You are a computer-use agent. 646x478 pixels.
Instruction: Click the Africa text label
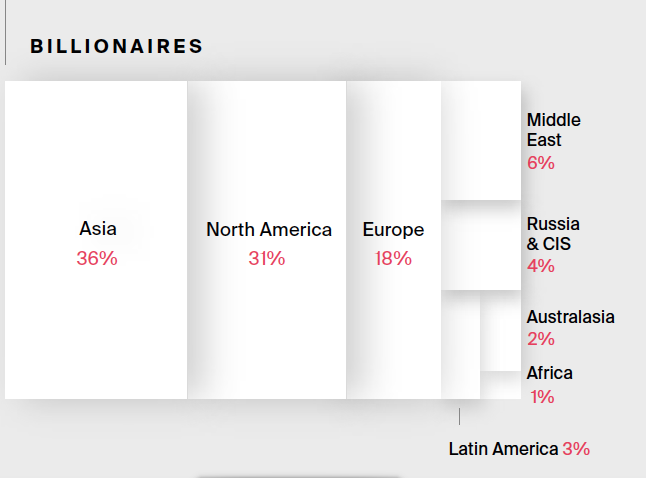pyautogui.click(x=550, y=373)
